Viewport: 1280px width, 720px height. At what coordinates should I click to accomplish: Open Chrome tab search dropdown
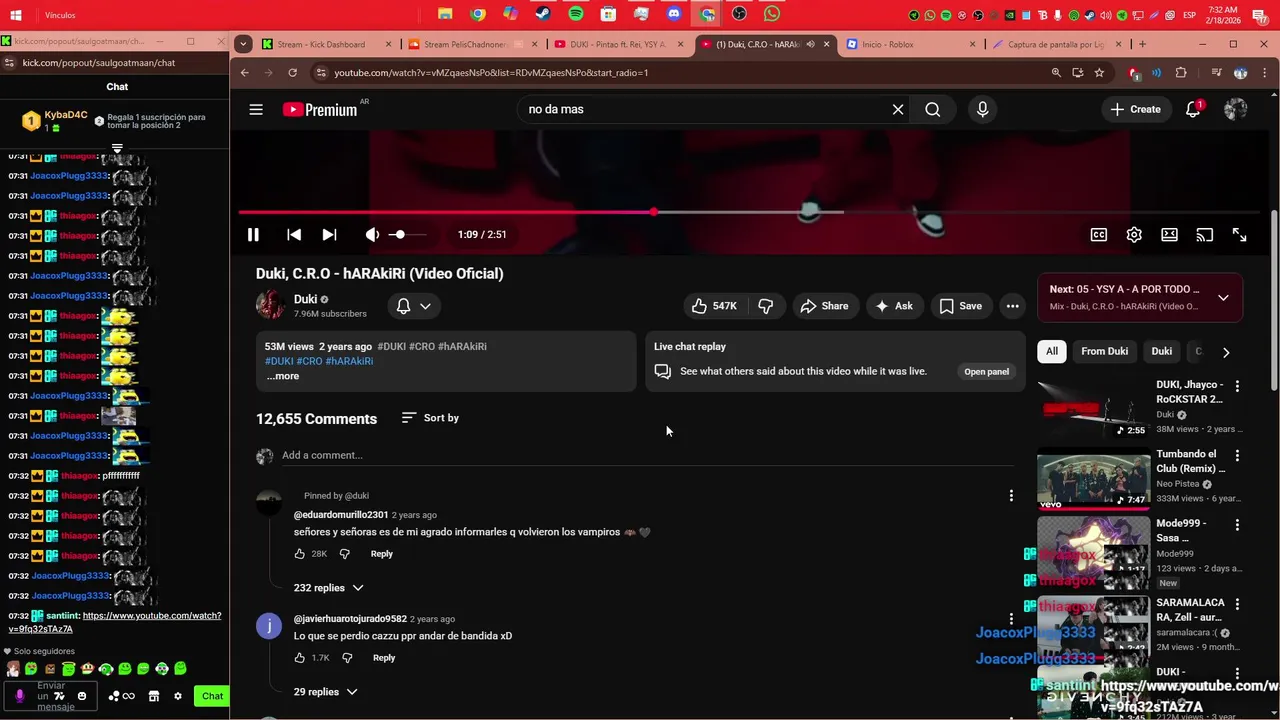point(243,44)
